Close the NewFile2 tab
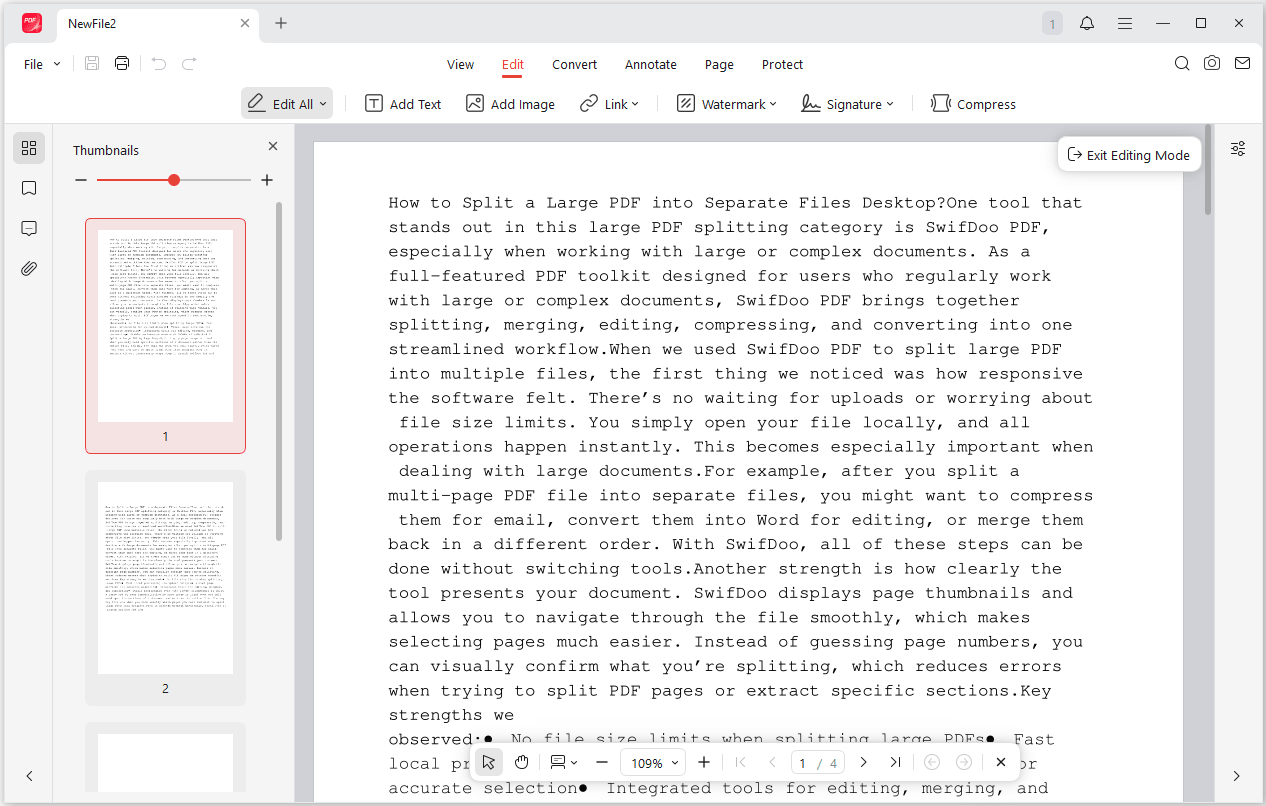This screenshot has height=806, width=1266. point(245,23)
